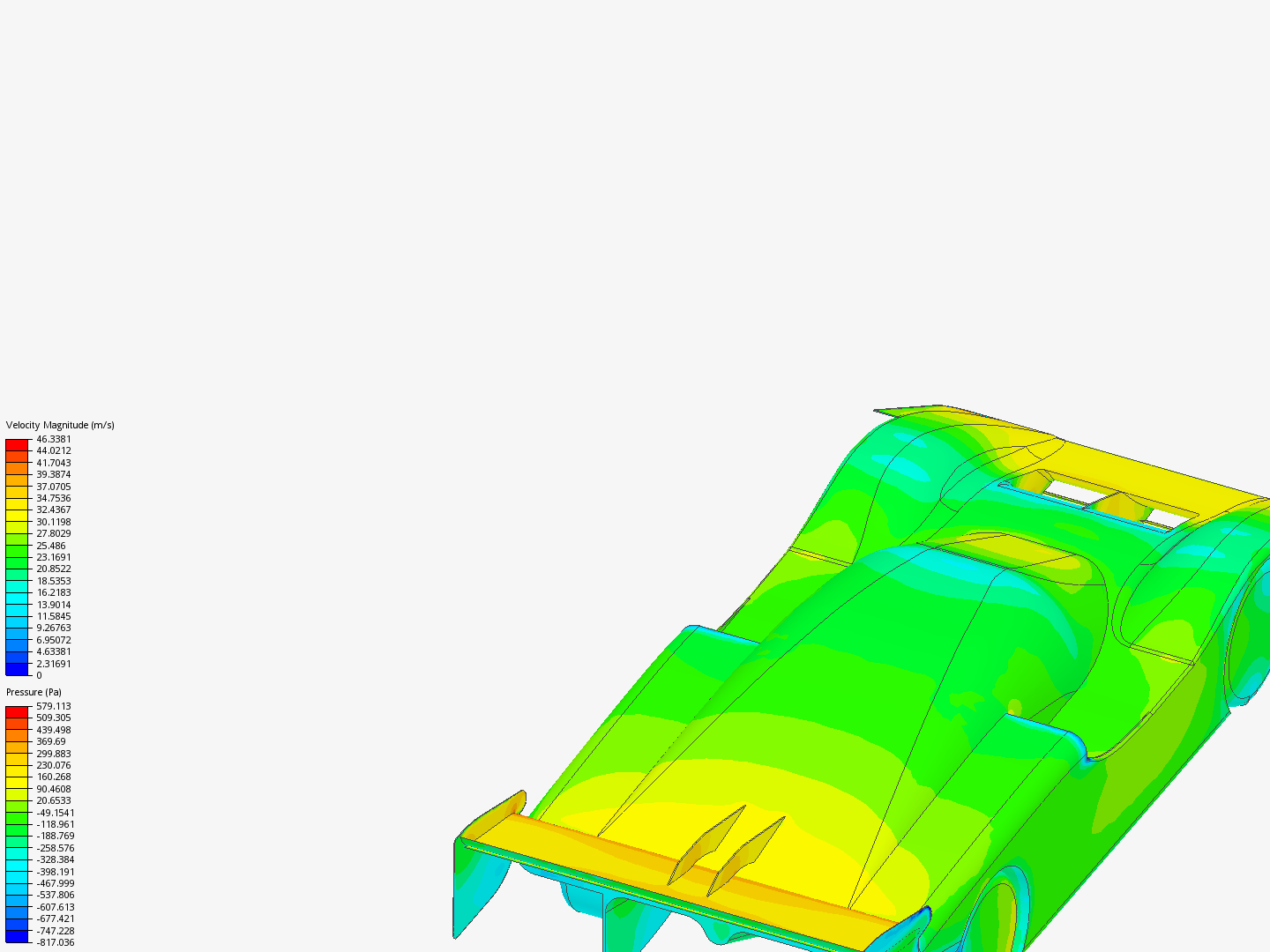Image resolution: width=1270 pixels, height=952 pixels.
Task: Select the 579.113 maximum pressure label
Action: (54, 706)
